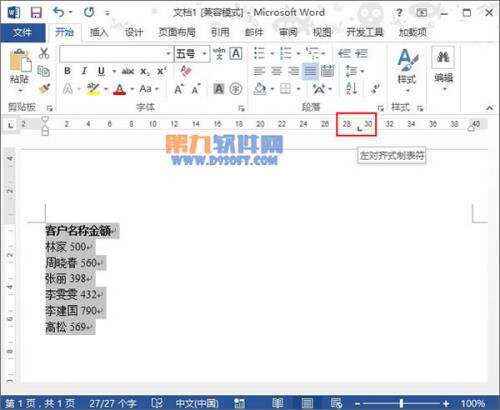The height and width of the screenshot is (410, 500).
Task: Toggle Italic formatting
Action: click(84, 71)
